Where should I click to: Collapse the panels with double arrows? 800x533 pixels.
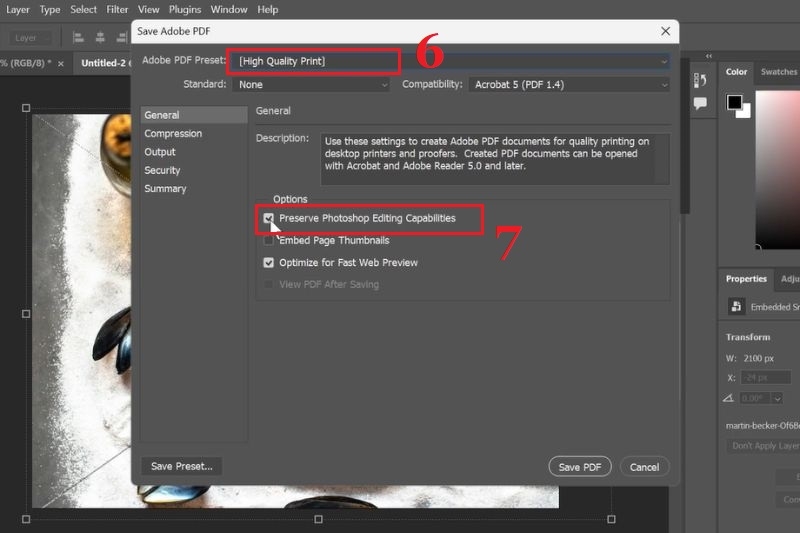(x=709, y=56)
